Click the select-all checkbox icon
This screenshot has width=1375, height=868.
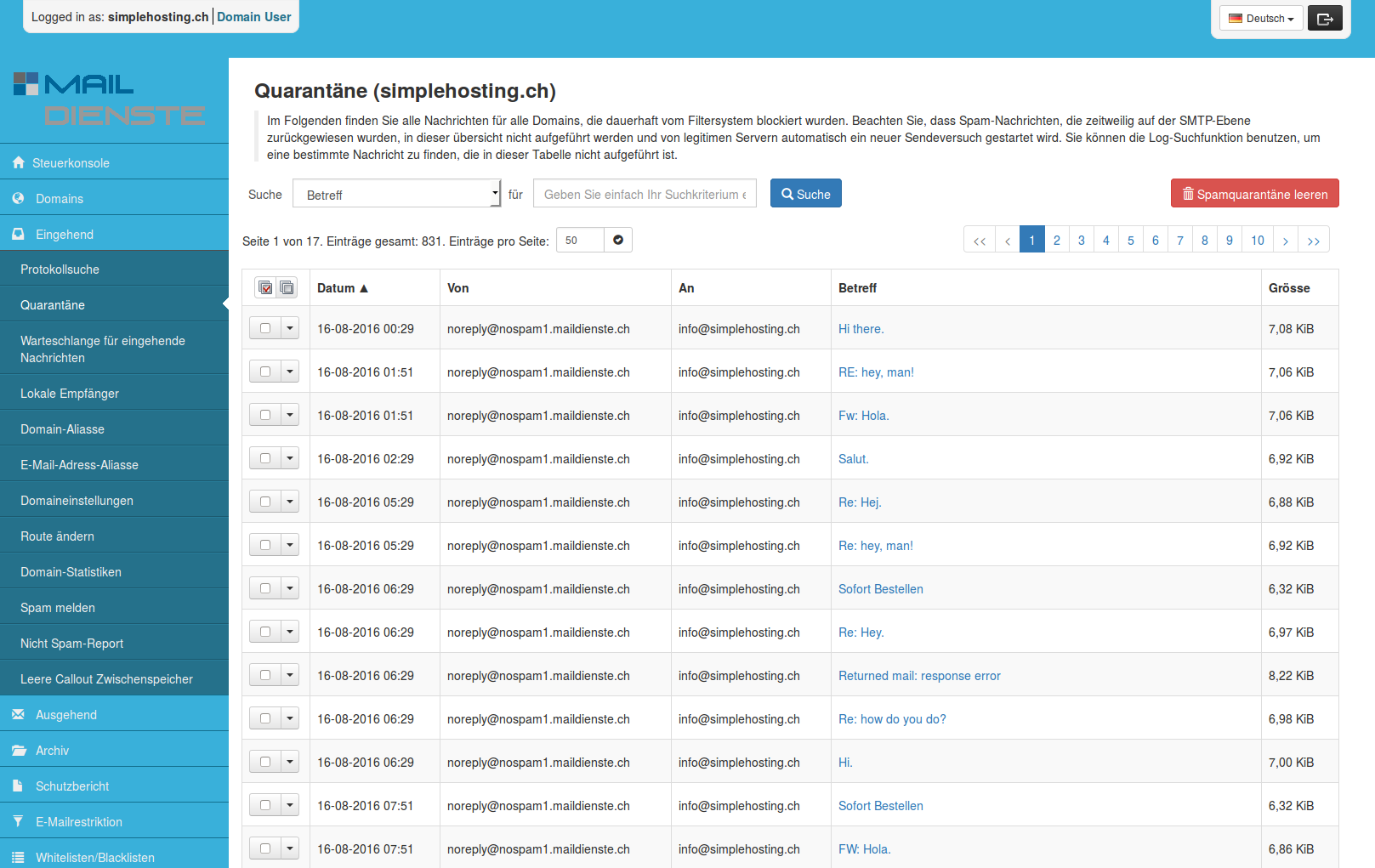pos(265,288)
